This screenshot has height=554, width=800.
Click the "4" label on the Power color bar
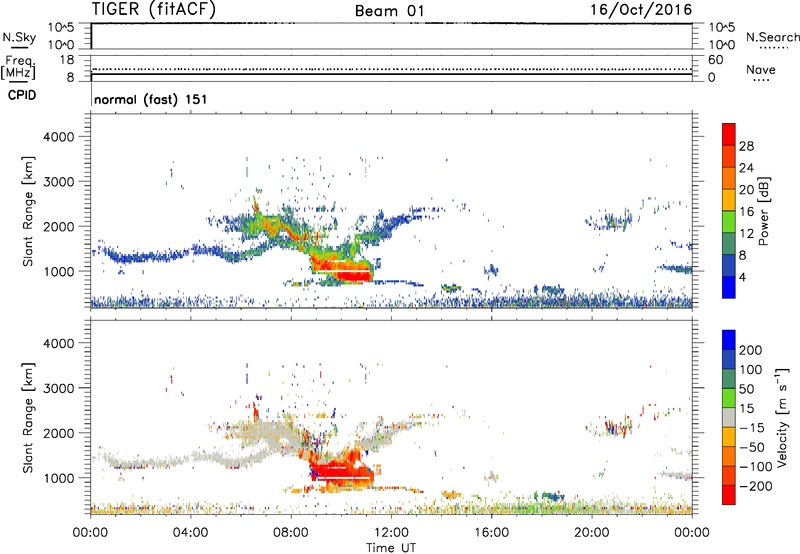point(742,278)
